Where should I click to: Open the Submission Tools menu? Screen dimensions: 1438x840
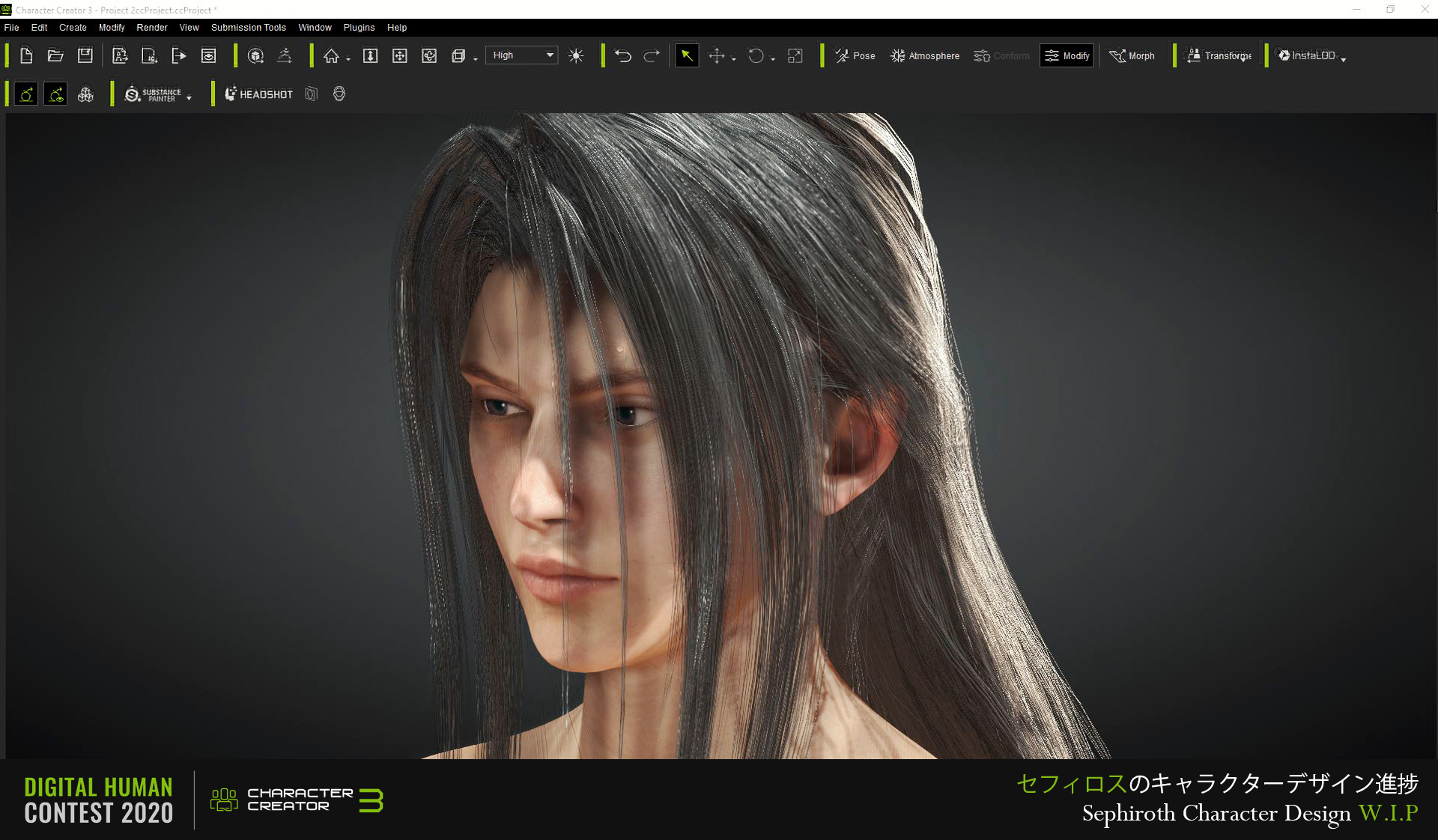coord(249,27)
